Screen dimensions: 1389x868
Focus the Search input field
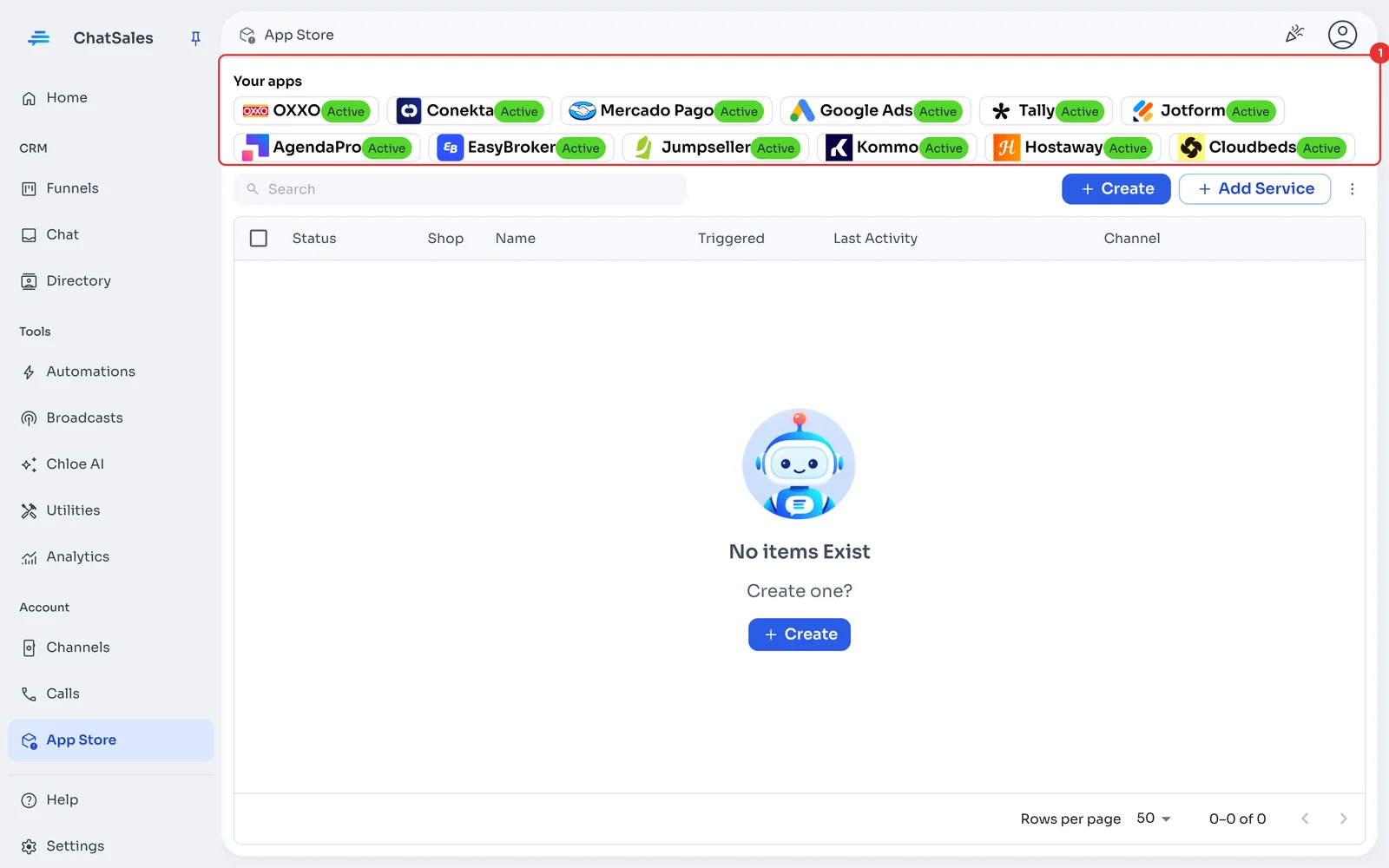(x=460, y=189)
